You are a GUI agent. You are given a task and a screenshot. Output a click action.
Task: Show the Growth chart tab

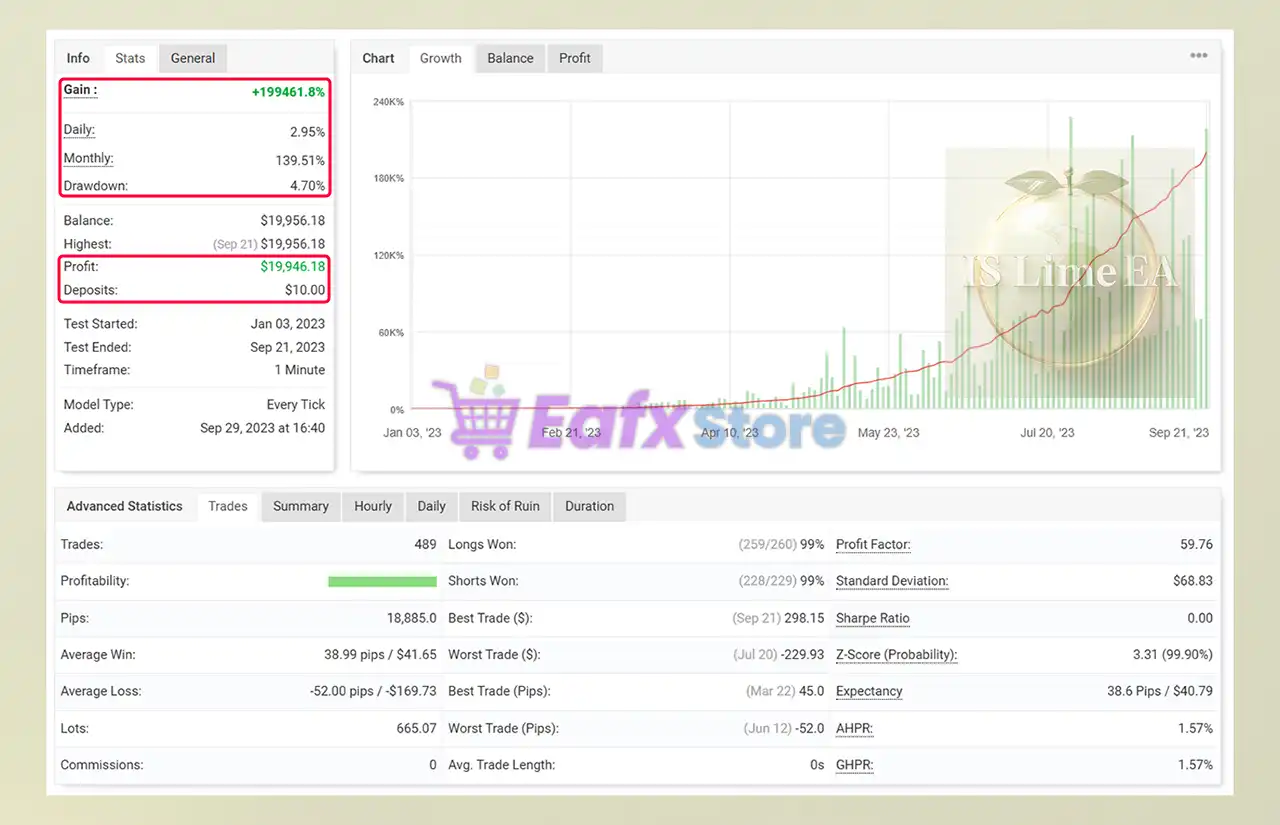coord(440,58)
